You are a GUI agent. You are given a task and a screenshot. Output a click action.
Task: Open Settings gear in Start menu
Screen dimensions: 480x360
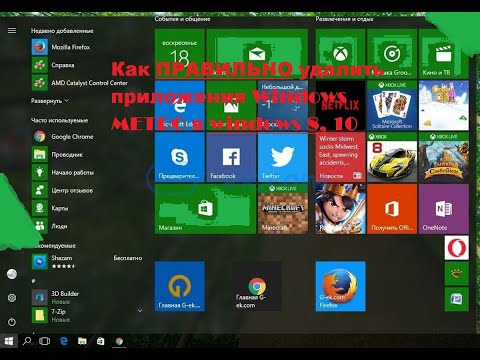pyautogui.click(x=12, y=298)
